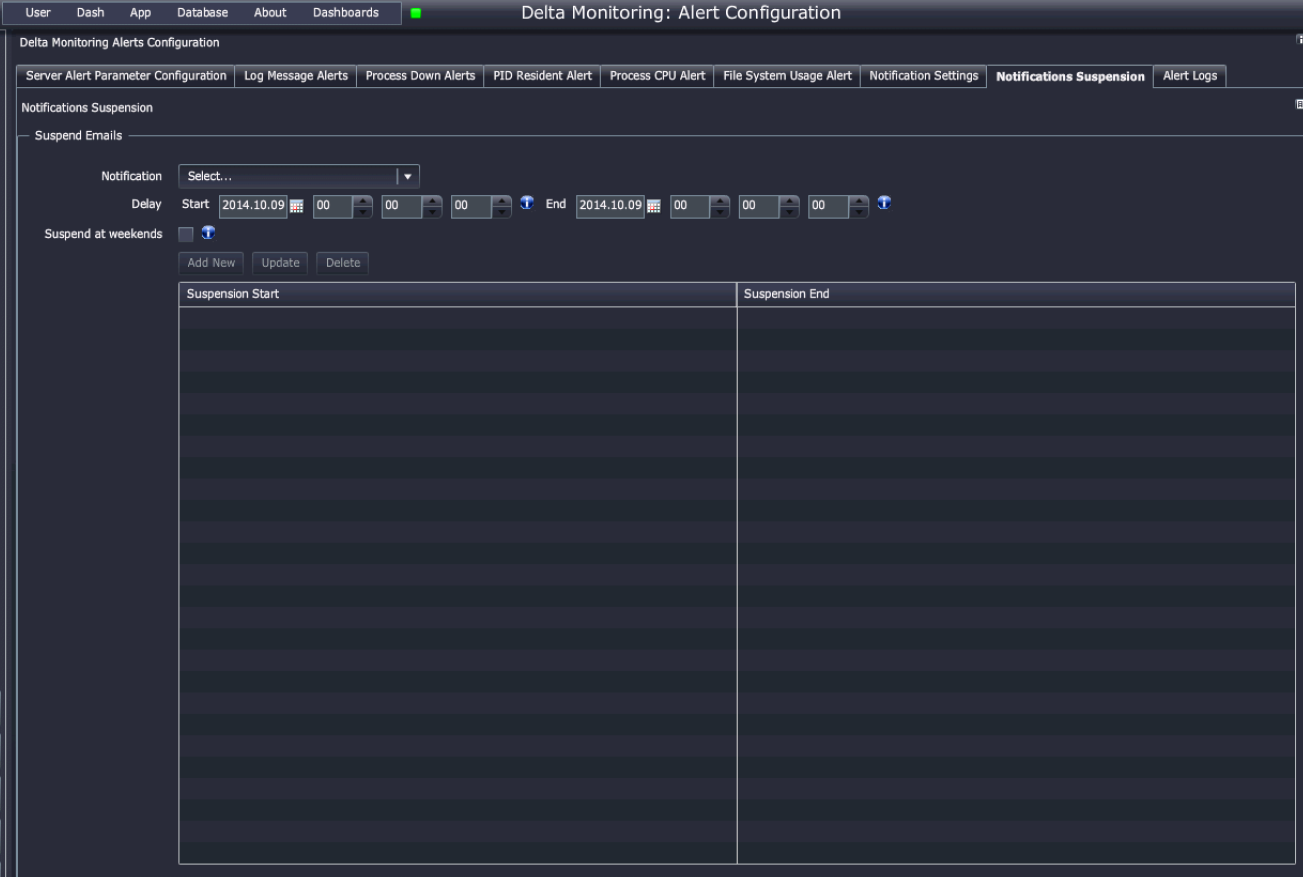Image resolution: width=1303 pixels, height=877 pixels.
Task: Sort by Suspension Start column header
Action: pos(458,294)
